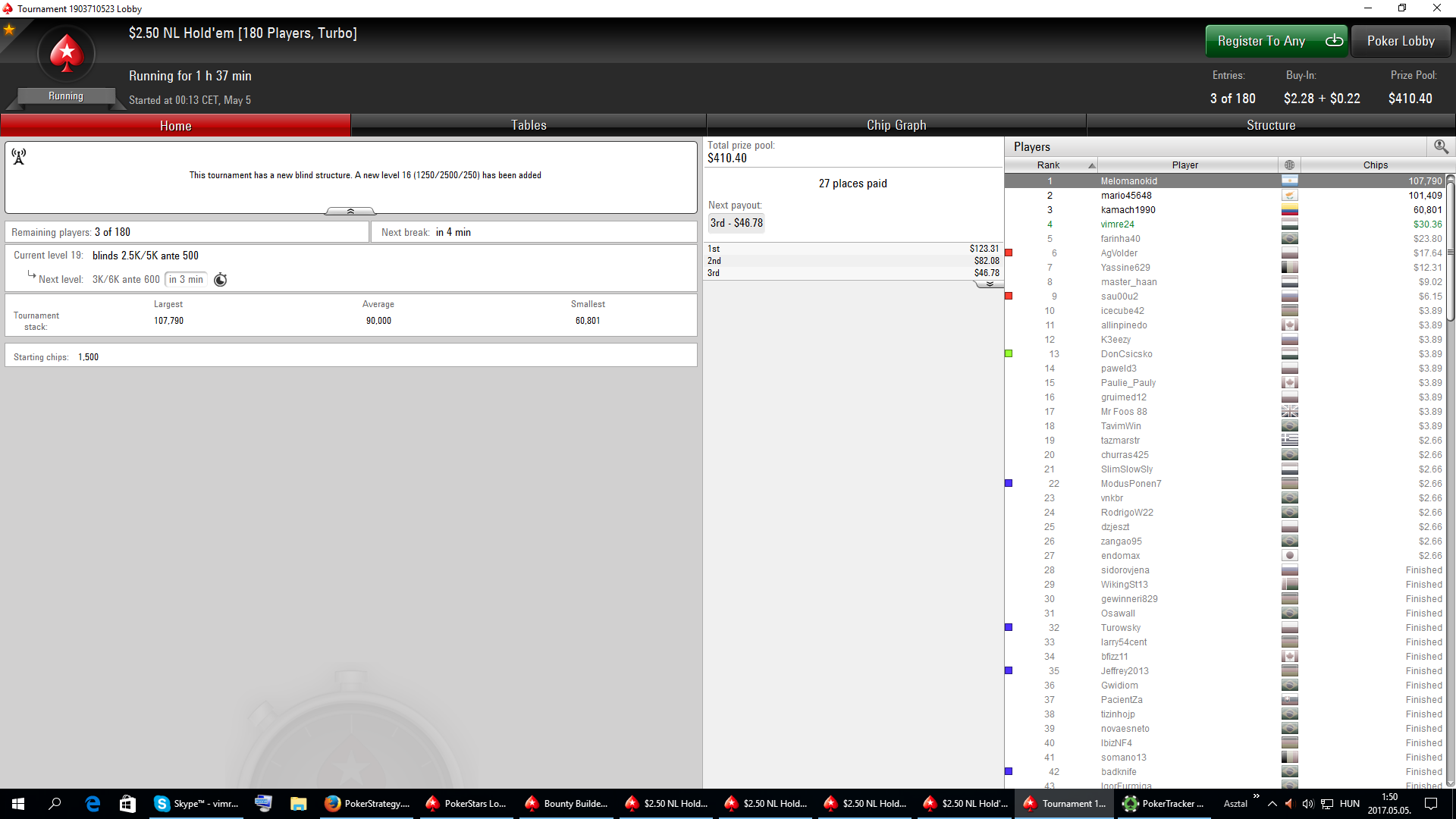Image resolution: width=1456 pixels, height=819 pixels.
Task: Click HUN input language indicator
Action: (x=1350, y=804)
